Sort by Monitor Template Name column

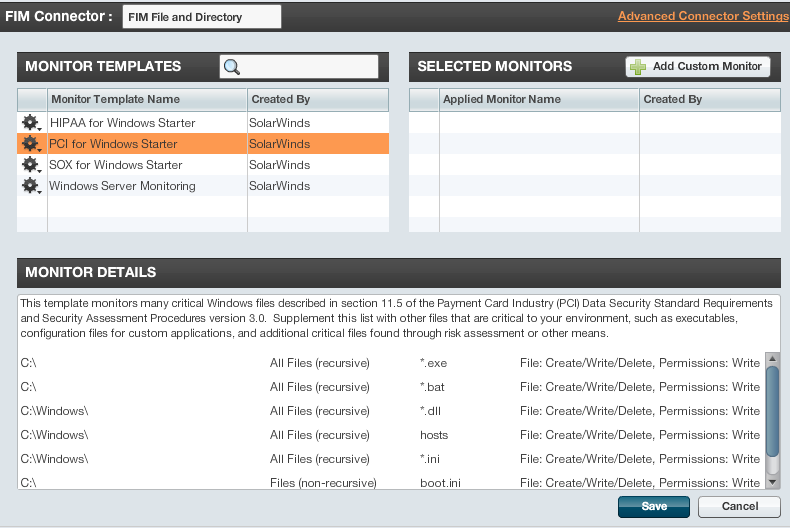coord(147,99)
